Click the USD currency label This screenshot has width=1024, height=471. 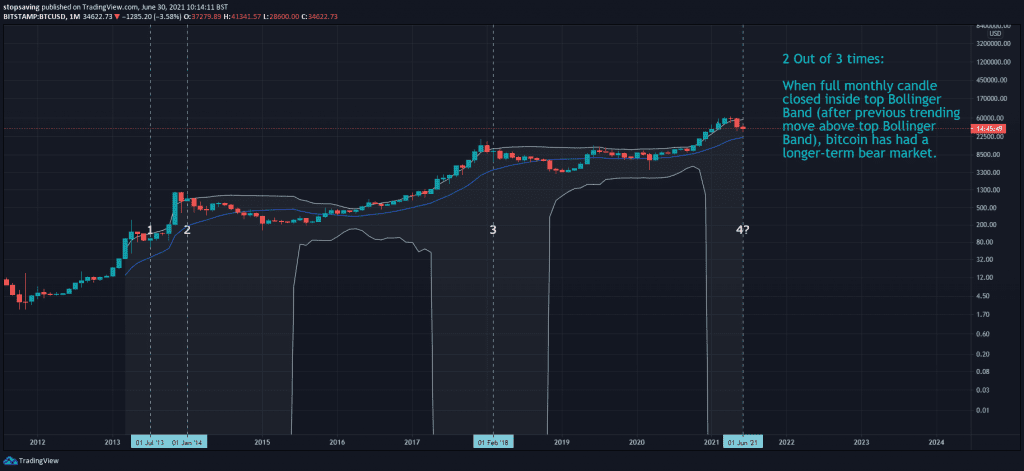click(995, 33)
